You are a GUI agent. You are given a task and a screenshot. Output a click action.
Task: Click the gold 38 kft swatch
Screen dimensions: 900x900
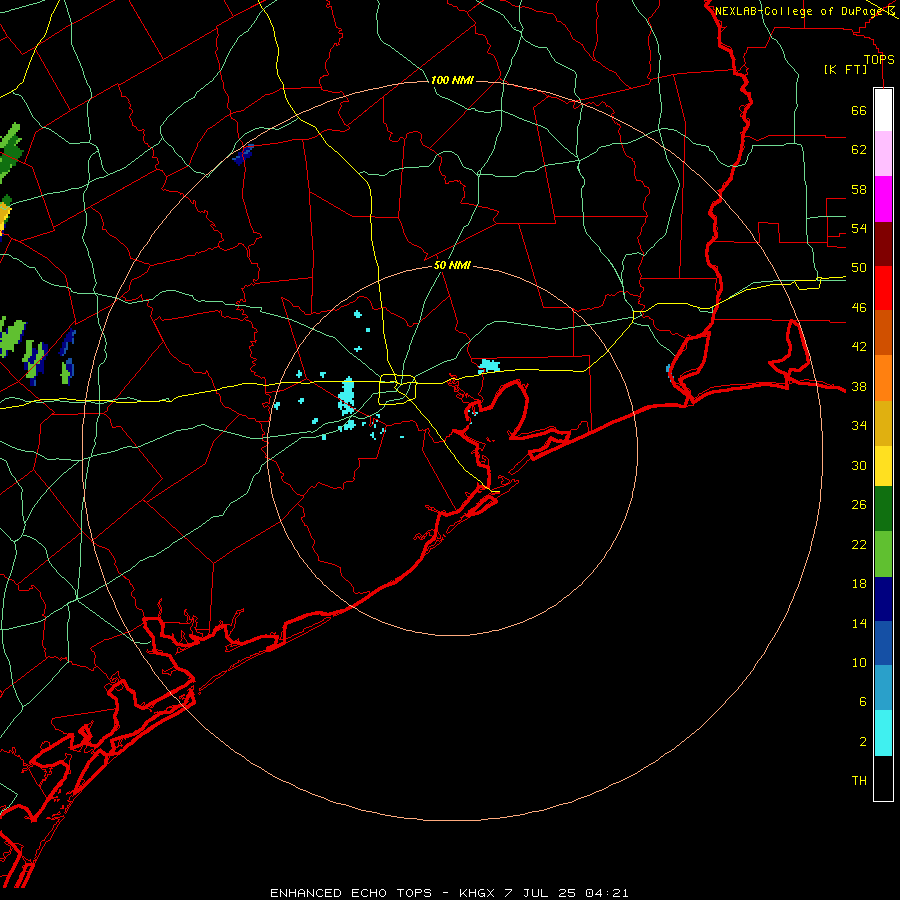click(x=883, y=423)
